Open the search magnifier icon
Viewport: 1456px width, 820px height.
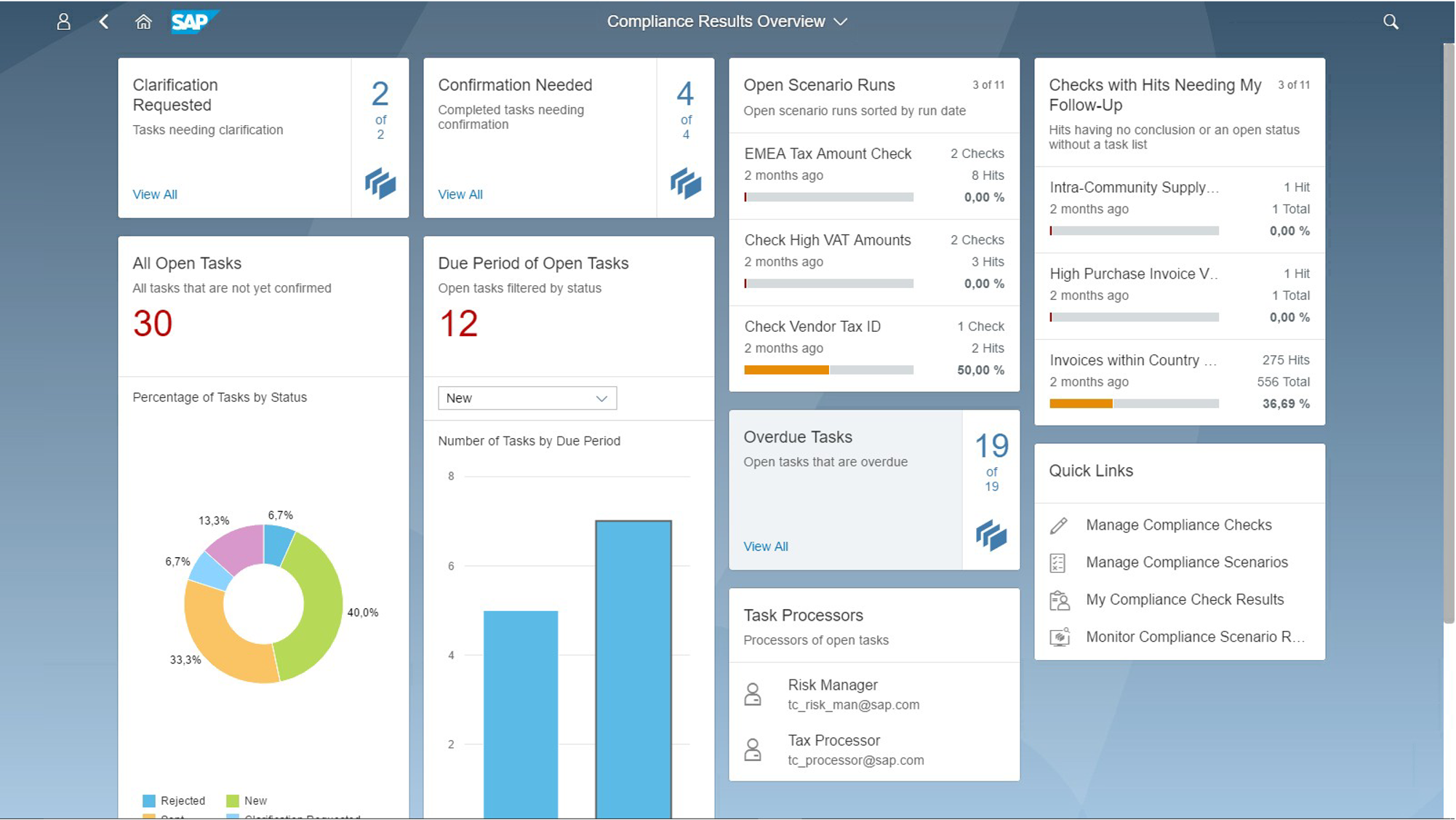(1391, 22)
